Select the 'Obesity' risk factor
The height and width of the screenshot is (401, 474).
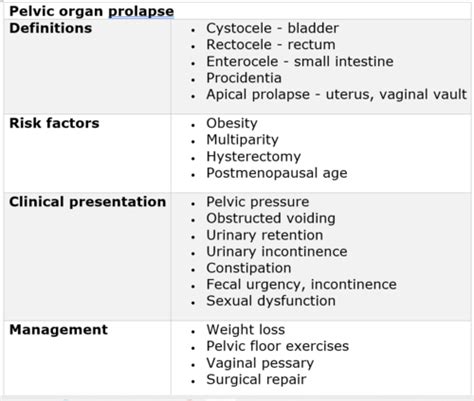pos(232,124)
